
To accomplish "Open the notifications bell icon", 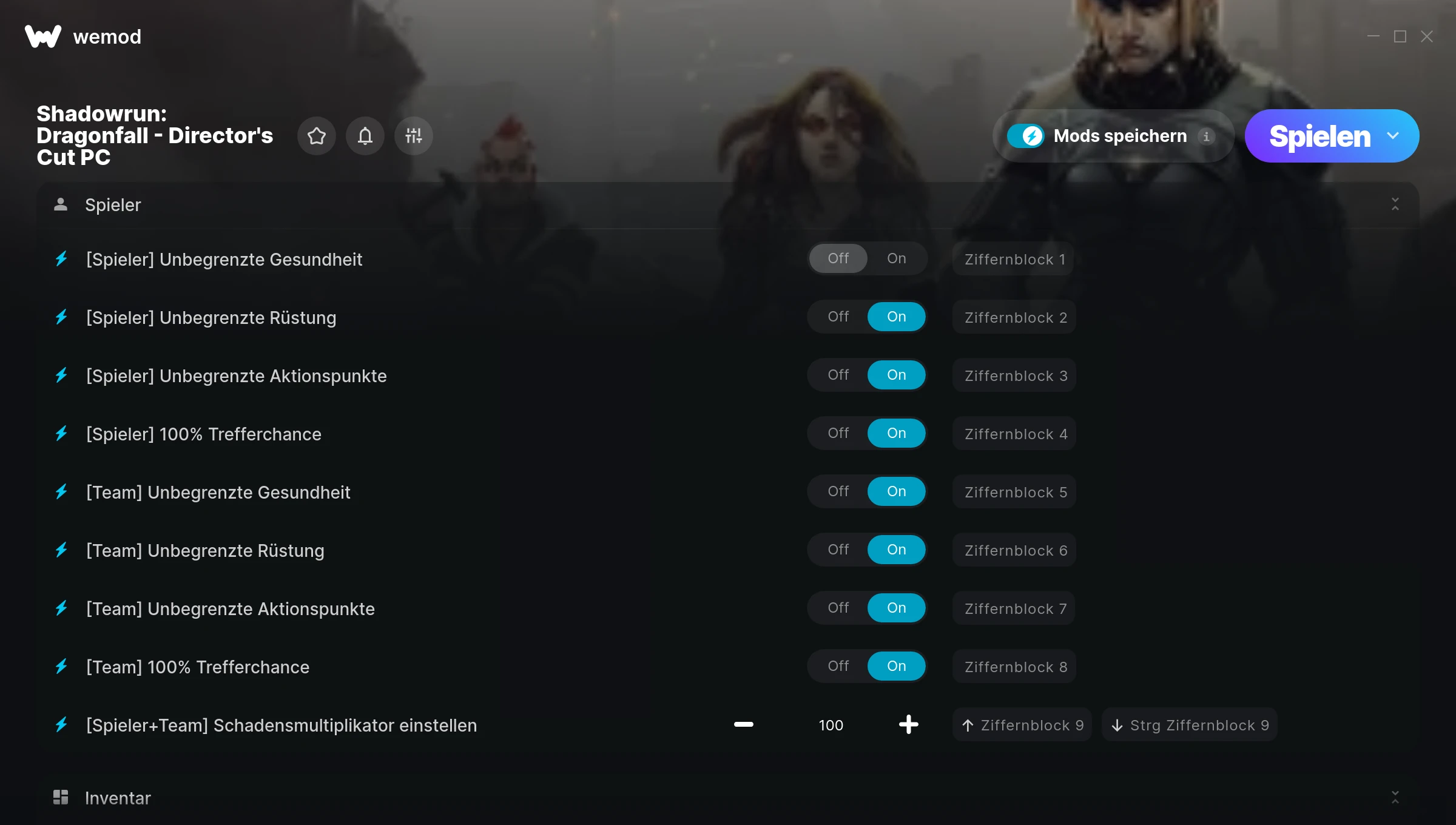I will tap(365, 136).
